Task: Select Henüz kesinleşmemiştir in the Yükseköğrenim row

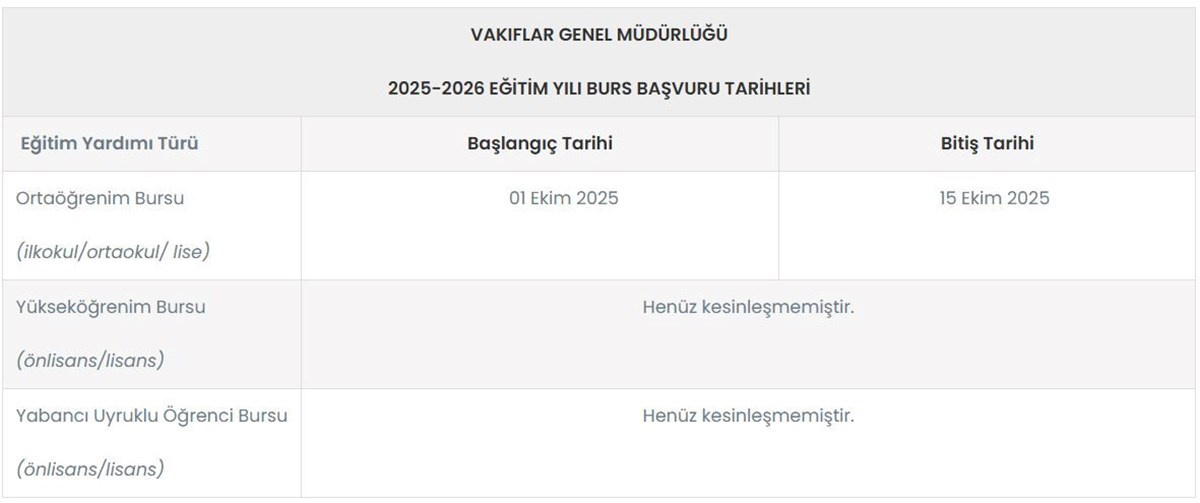Action: (748, 307)
